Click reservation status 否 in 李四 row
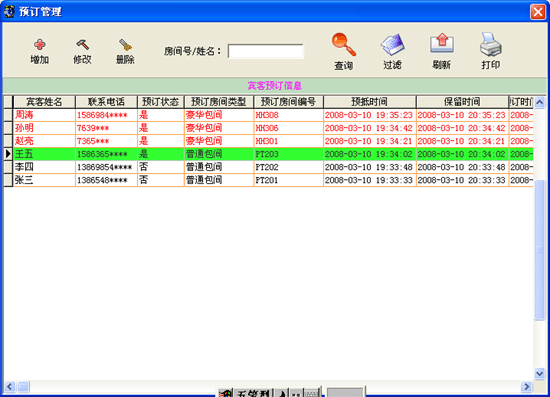This screenshot has width=550, height=397. click(161, 167)
